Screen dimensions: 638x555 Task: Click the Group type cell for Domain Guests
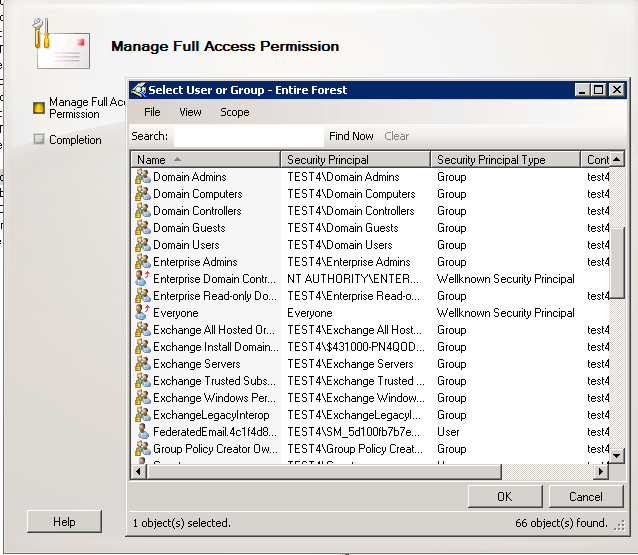[x=452, y=228]
